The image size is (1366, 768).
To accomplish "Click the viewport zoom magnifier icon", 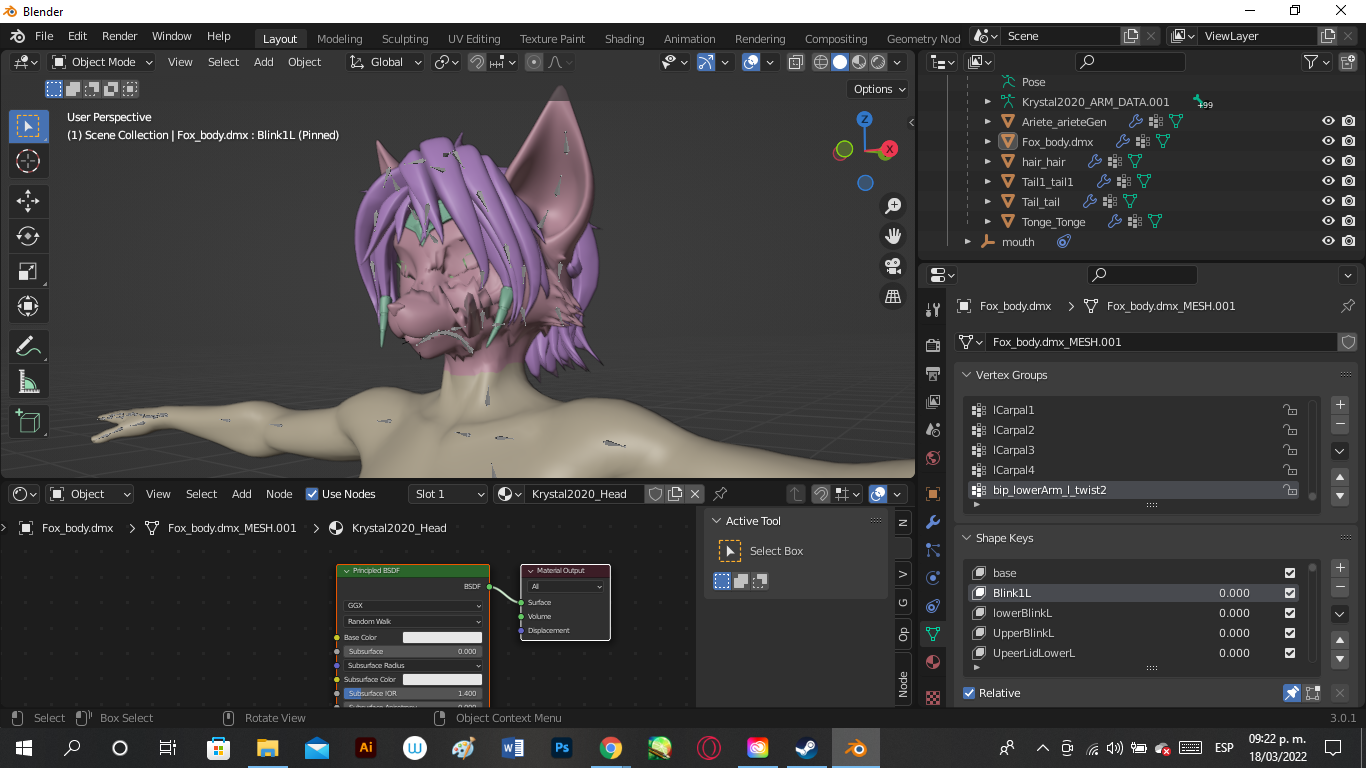I will [x=892, y=206].
